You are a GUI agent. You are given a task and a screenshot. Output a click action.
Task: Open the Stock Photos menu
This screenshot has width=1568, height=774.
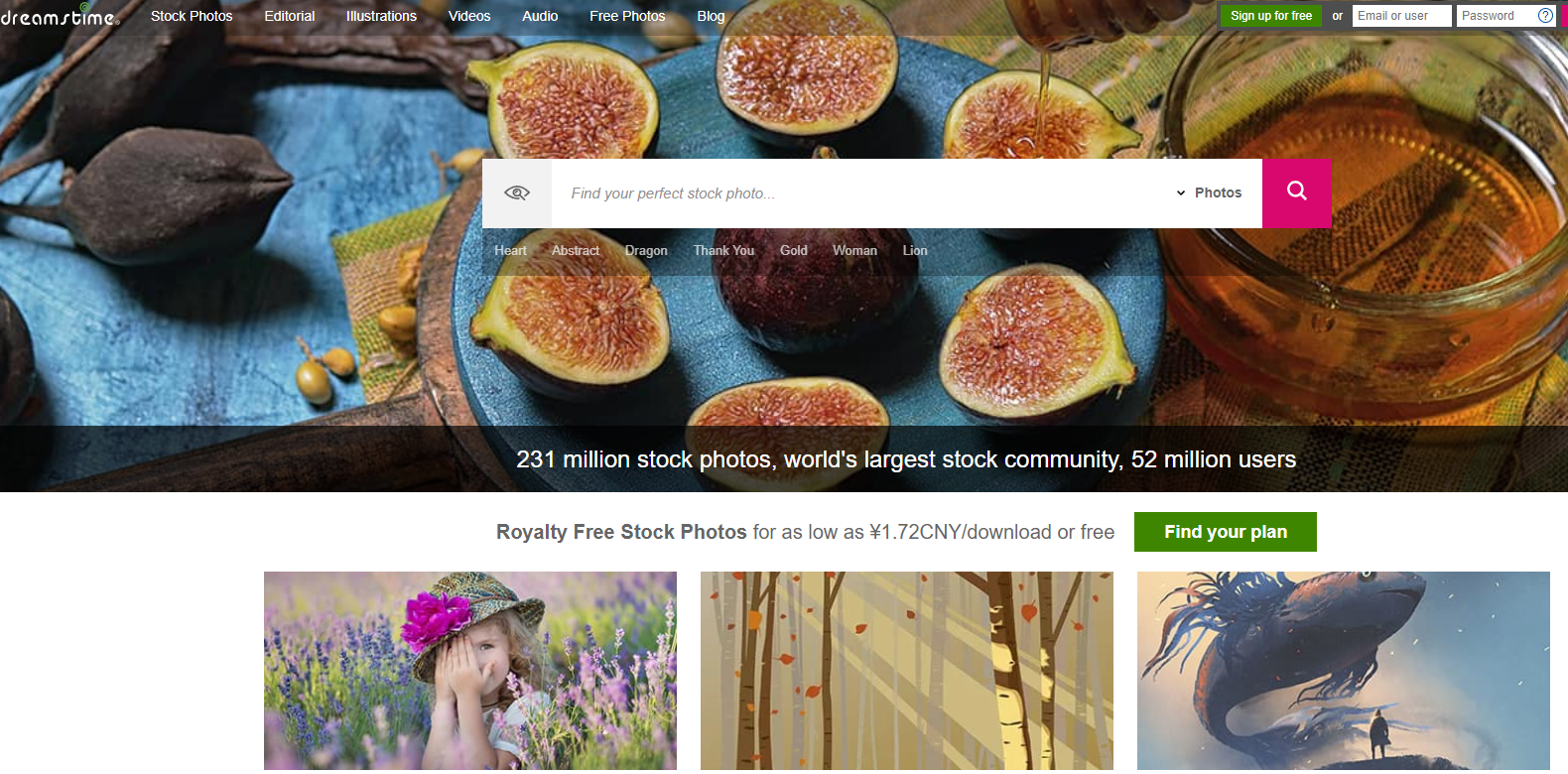[192, 16]
